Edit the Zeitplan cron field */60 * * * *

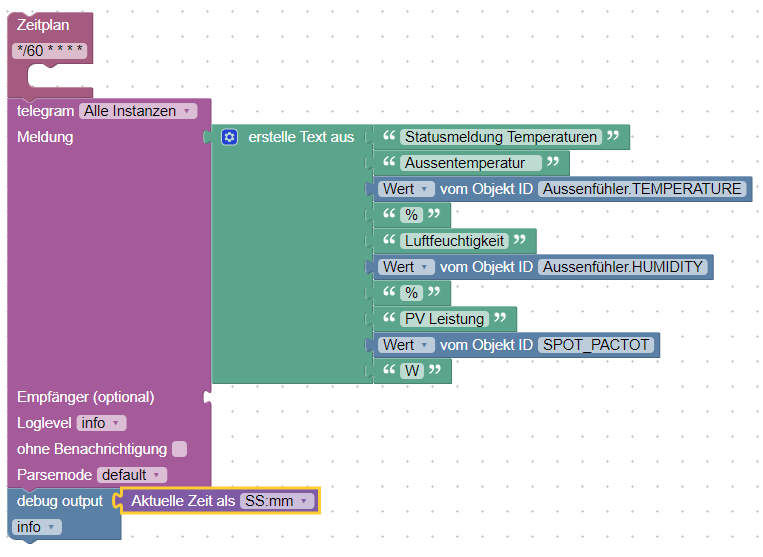click(50, 51)
